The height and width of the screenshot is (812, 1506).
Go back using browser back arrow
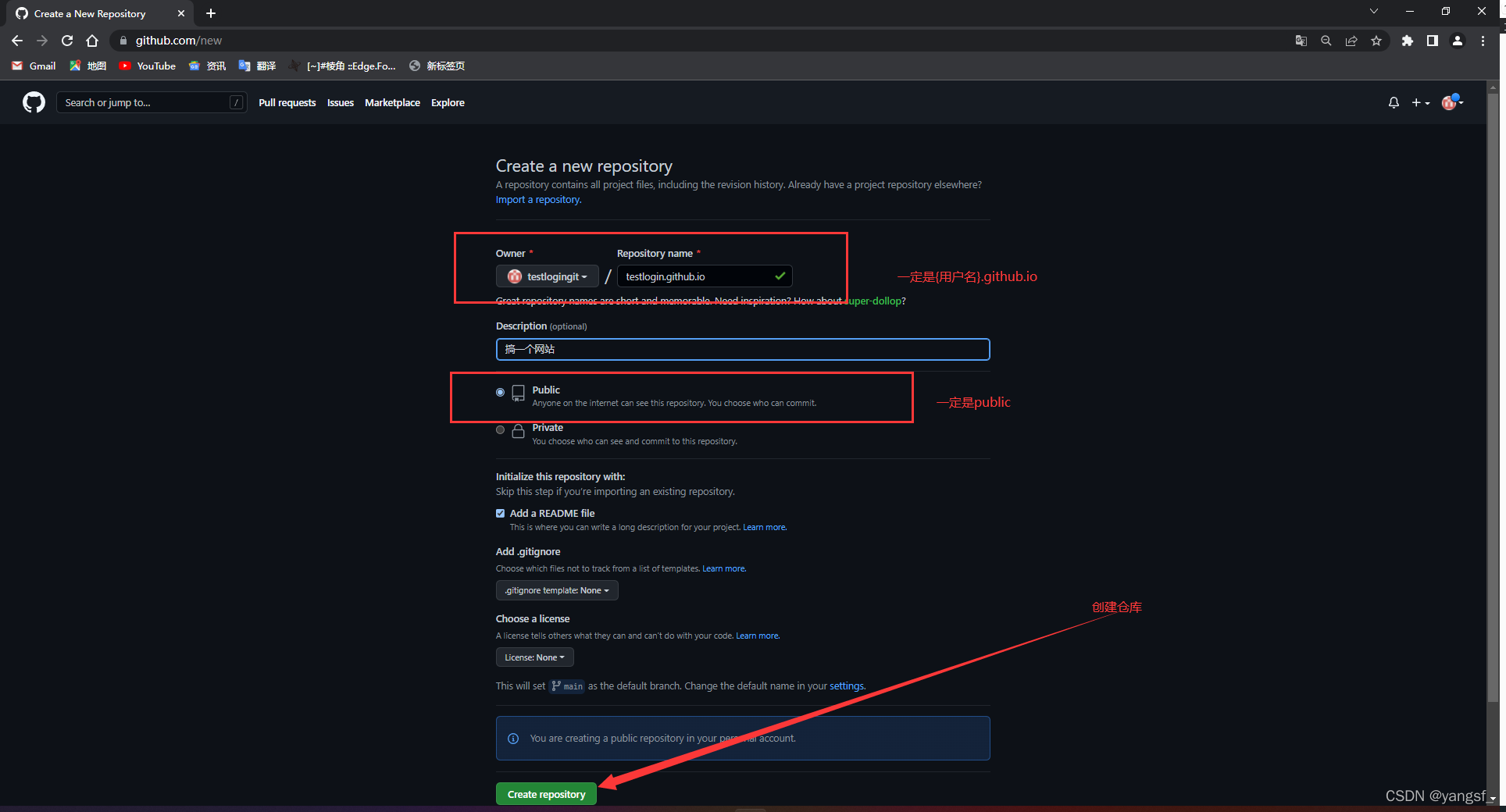coord(17,41)
